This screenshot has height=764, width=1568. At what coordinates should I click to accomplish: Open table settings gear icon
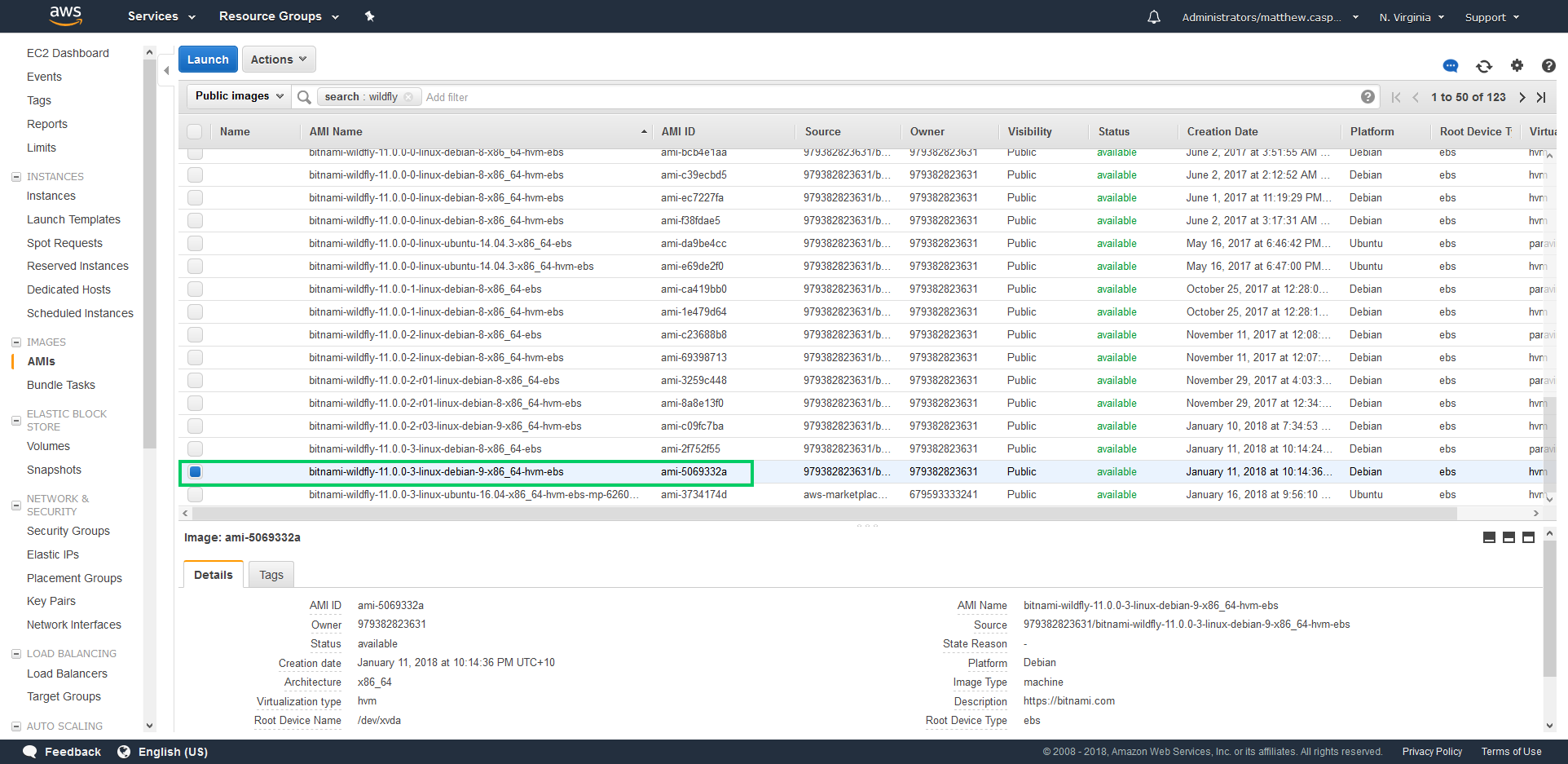1516,66
